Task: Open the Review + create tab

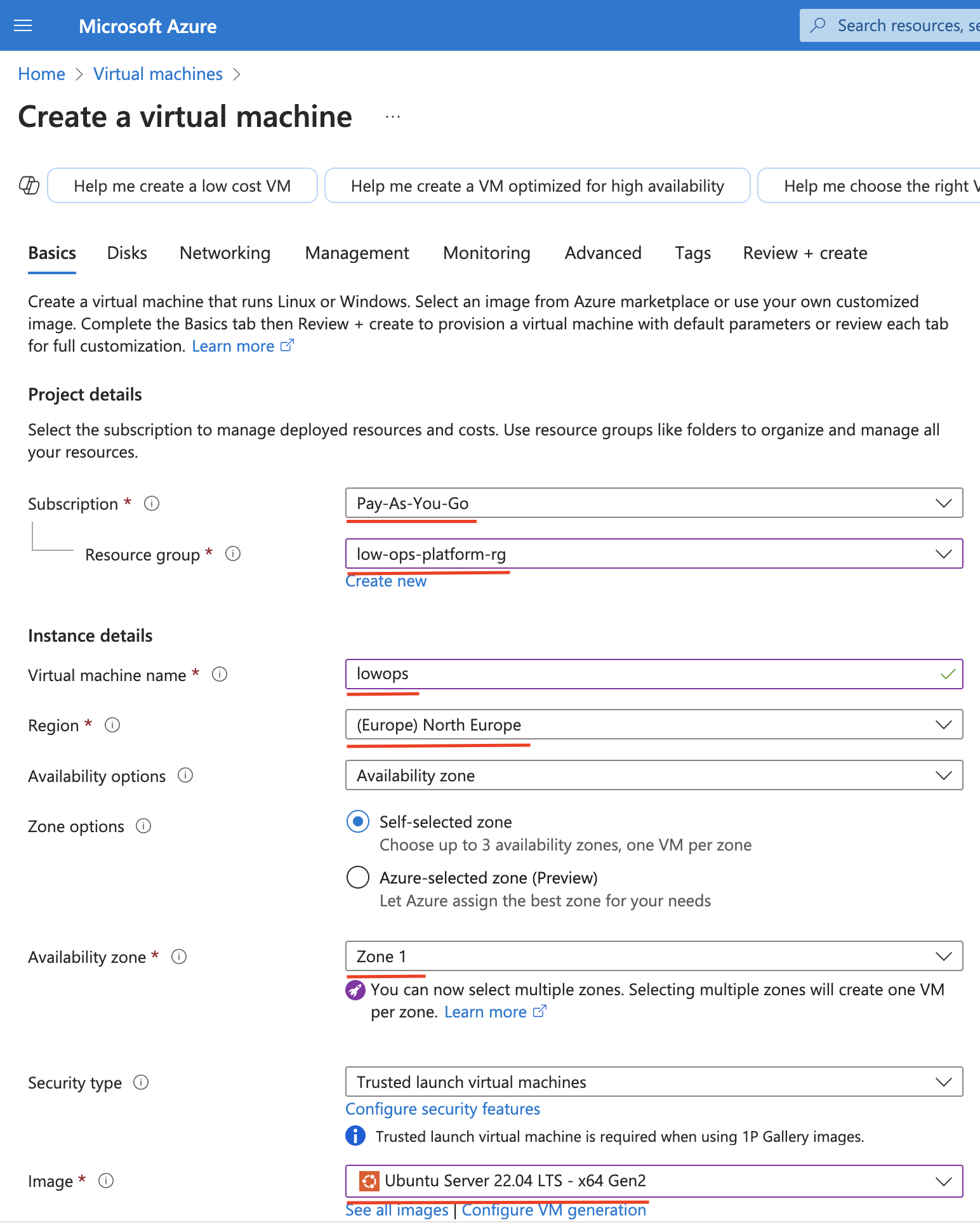Action: click(805, 253)
